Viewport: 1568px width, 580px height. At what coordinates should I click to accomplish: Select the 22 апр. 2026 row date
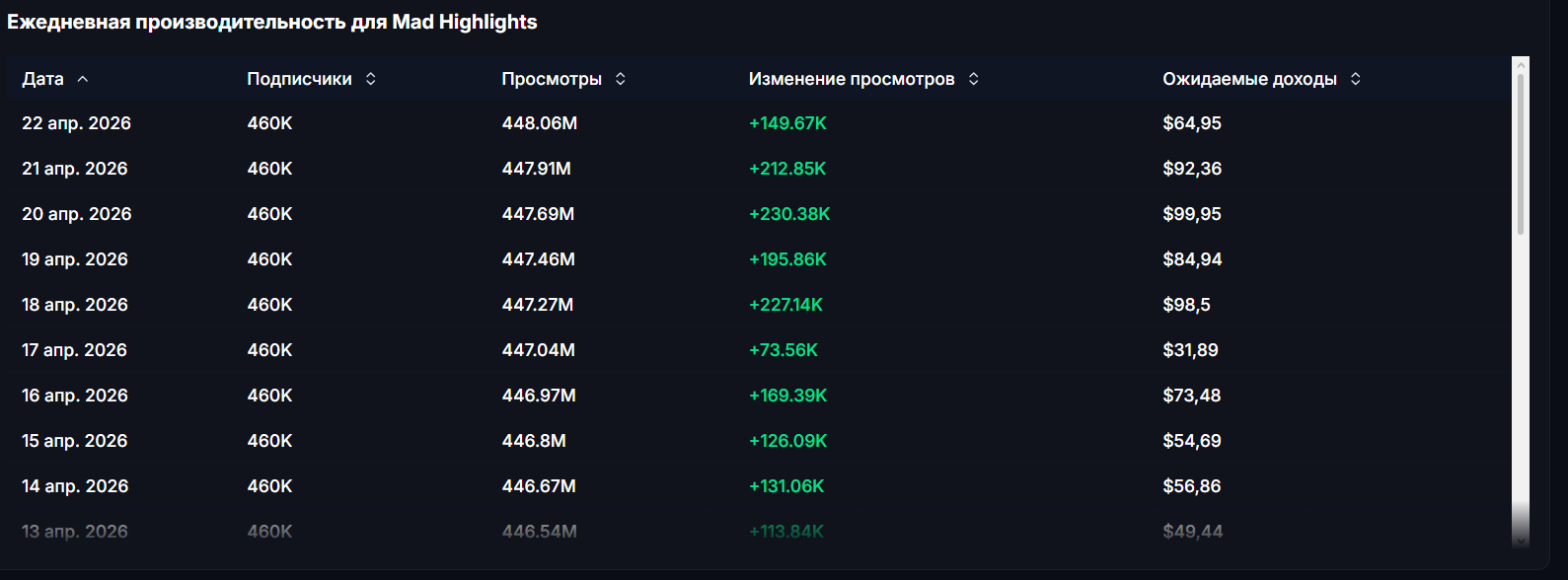76,123
